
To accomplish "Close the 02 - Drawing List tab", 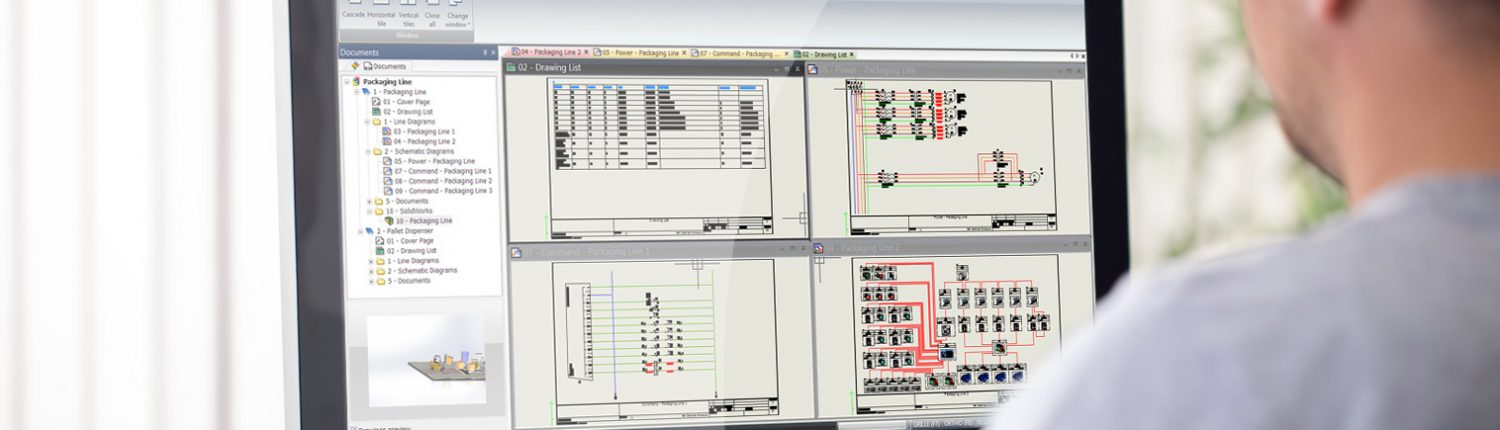I will pyautogui.click(x=853, y=55).
